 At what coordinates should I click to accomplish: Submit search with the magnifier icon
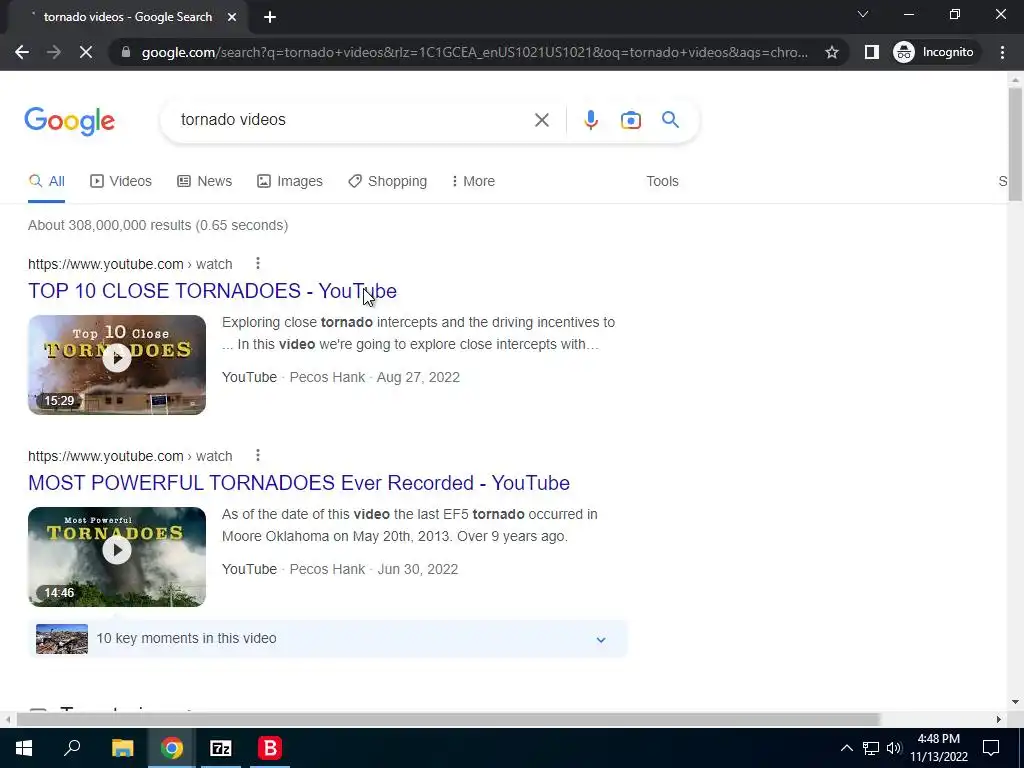click(670, 120)
